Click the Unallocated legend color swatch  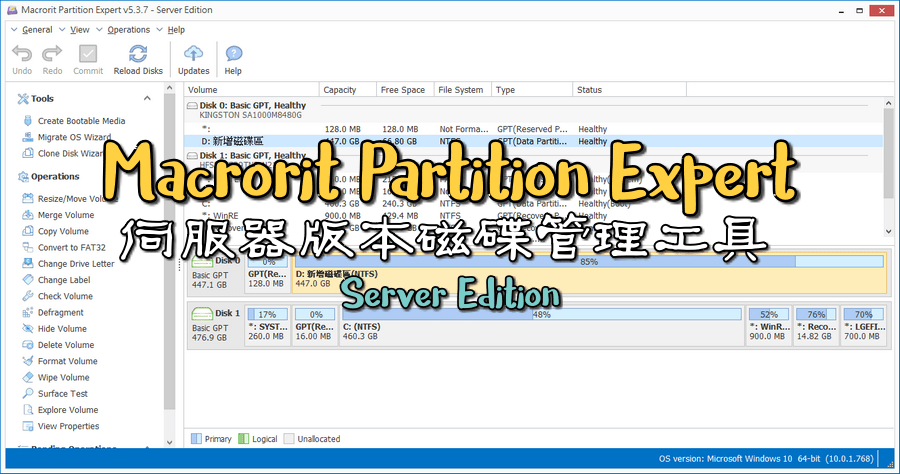pos(289,439)
